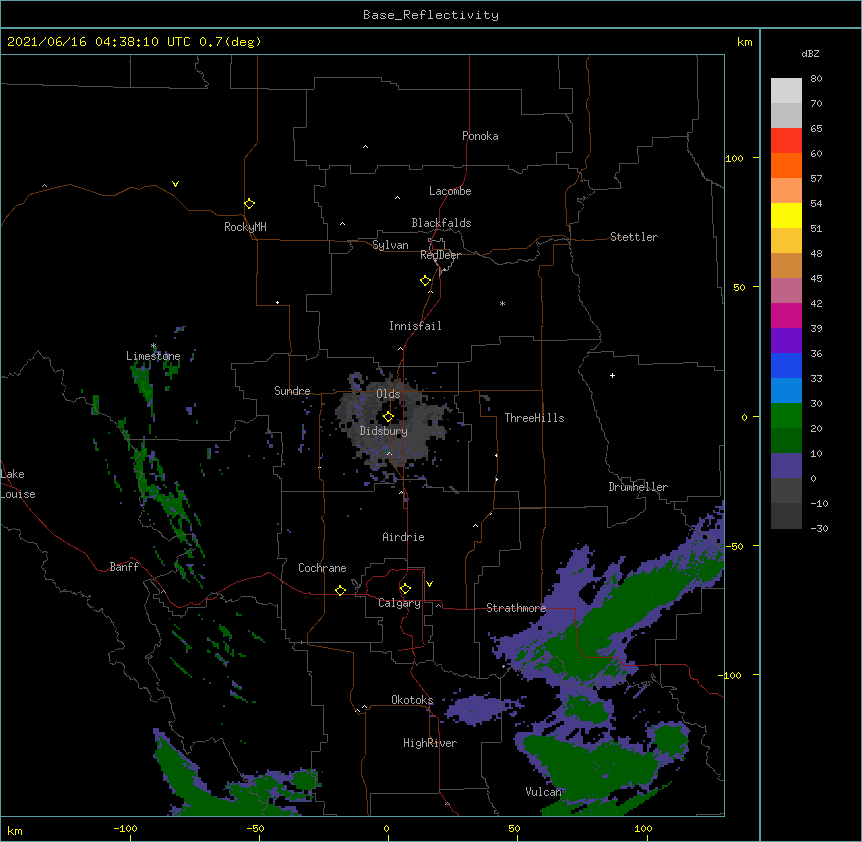Click the ThreeHills label

point(534,418)
